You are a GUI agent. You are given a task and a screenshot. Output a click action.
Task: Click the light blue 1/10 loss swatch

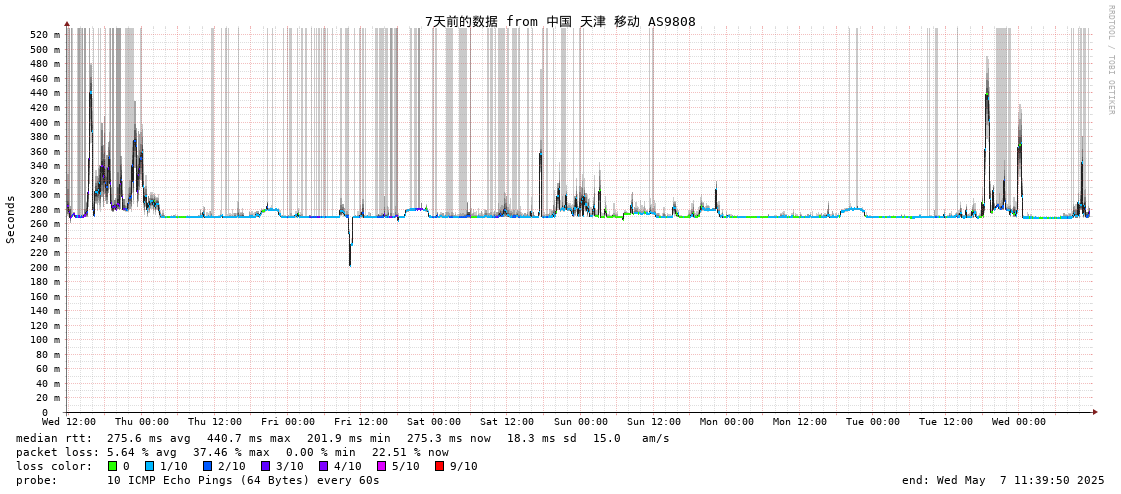click(148, 466)
